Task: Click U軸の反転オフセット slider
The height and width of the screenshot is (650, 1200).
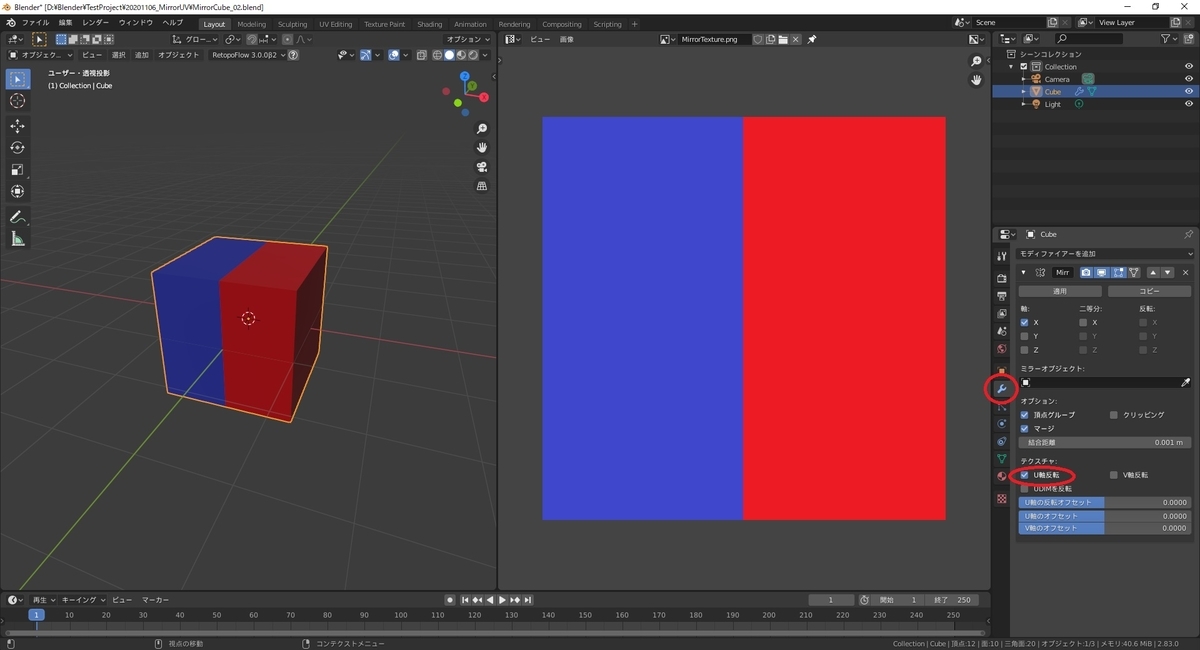Action: point(1105,503)
